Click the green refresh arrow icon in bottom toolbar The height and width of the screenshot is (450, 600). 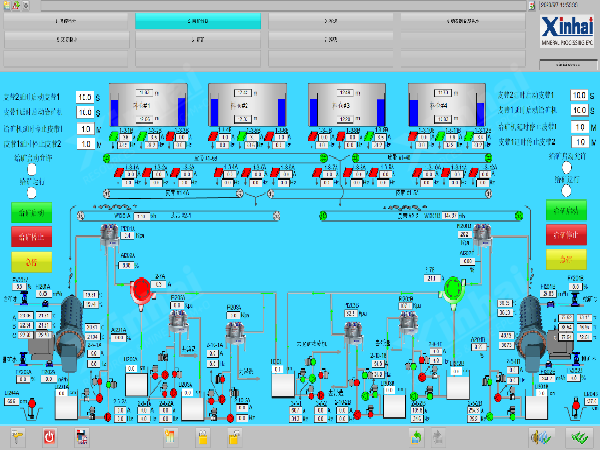(415, 436)
